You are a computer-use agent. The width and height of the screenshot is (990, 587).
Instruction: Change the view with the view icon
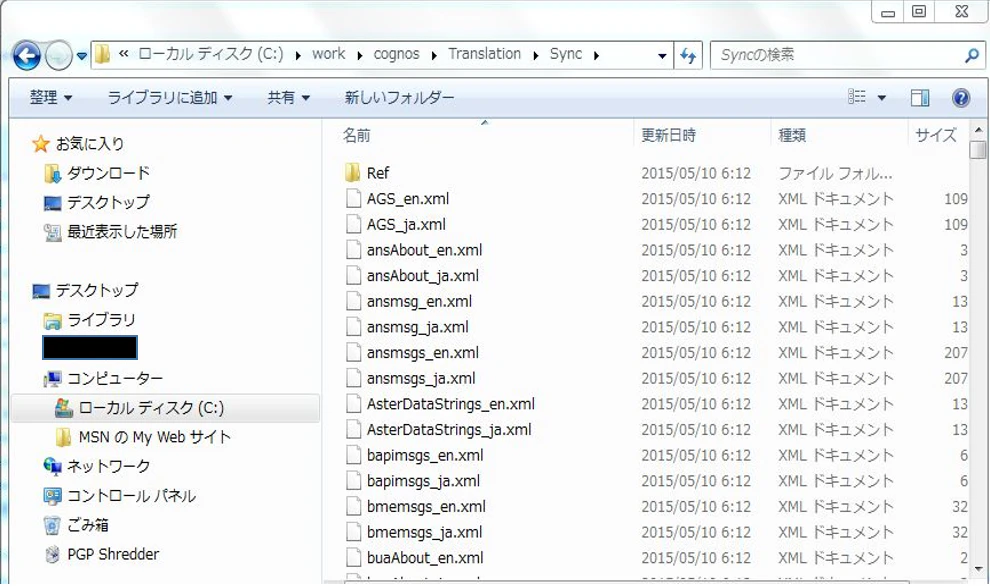point(857,97)
